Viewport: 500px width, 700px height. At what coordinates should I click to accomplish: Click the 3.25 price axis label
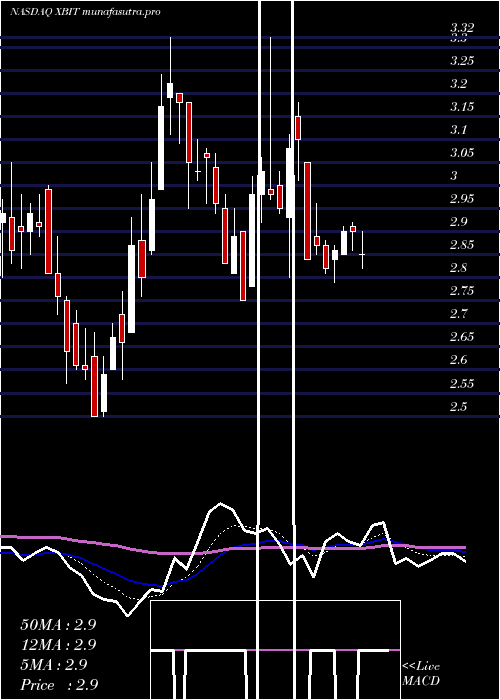pyautogui.click(x=462, y=61)
